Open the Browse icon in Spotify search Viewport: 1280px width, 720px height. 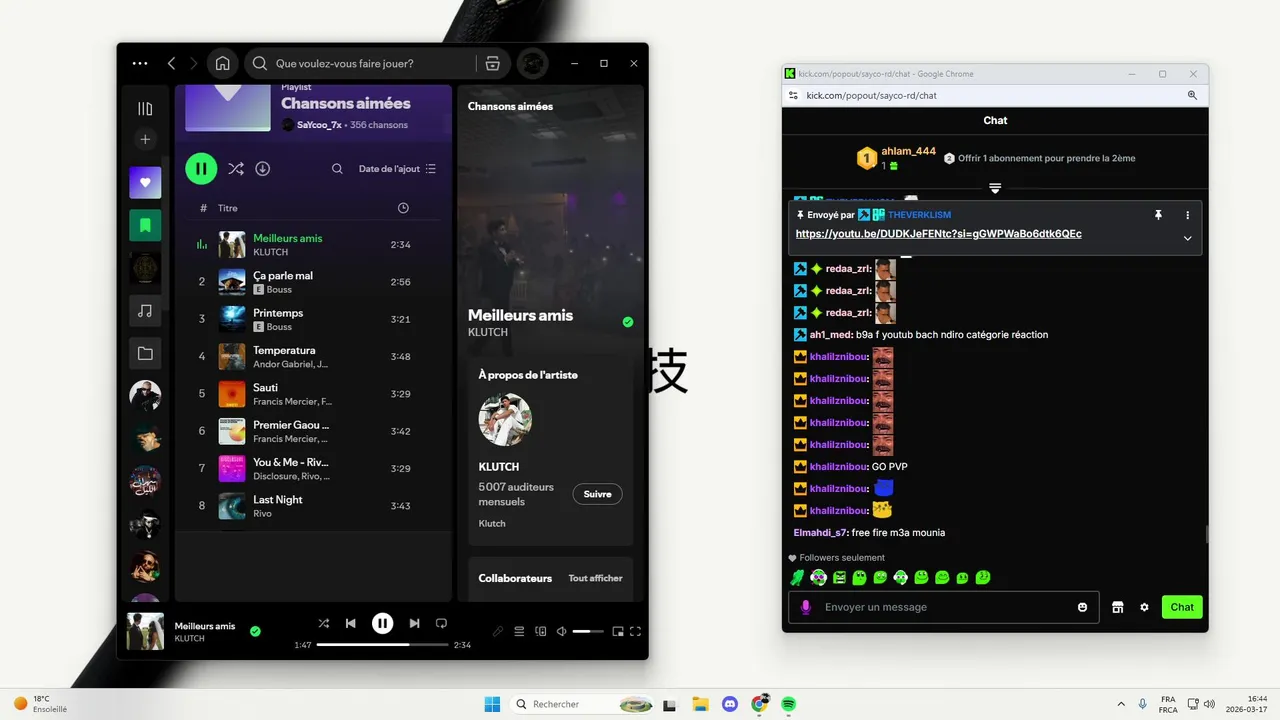(492, 63)
